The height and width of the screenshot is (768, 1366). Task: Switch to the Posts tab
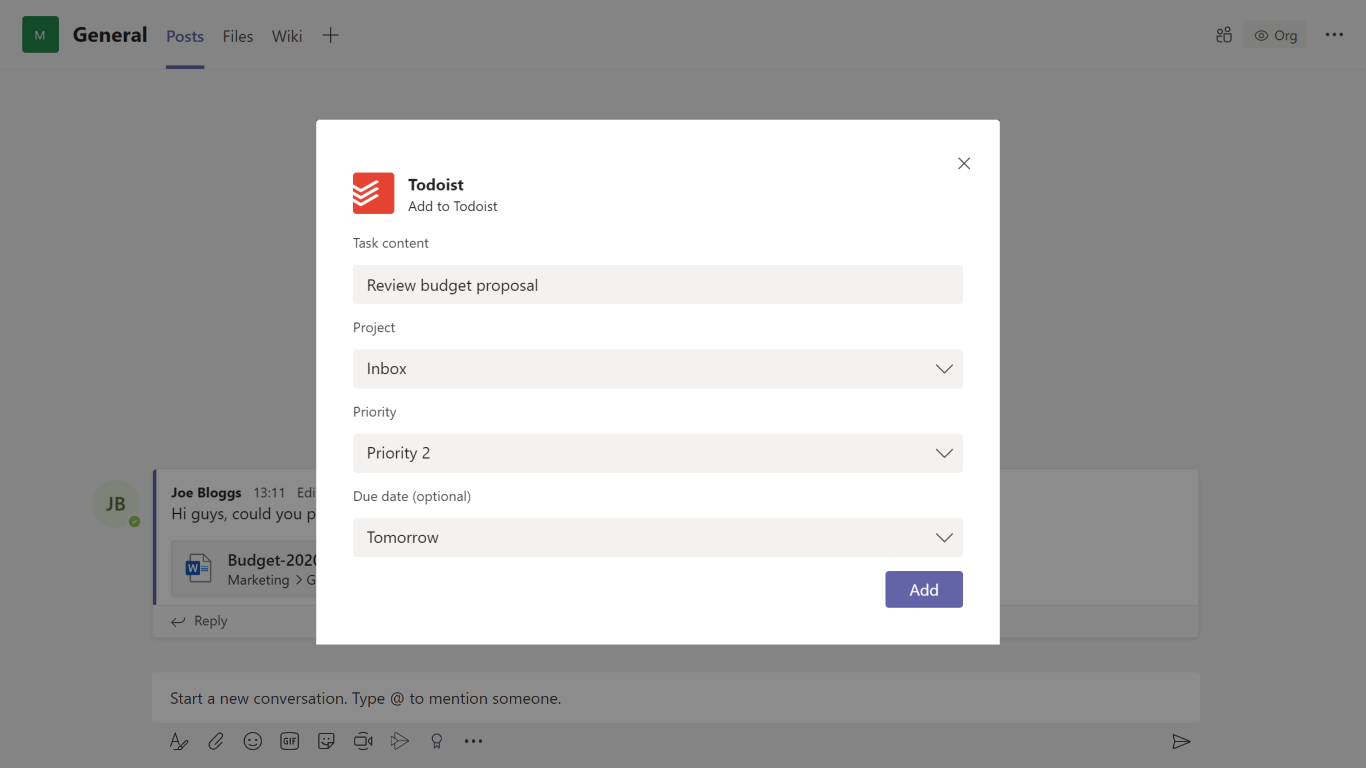(185, 36)
